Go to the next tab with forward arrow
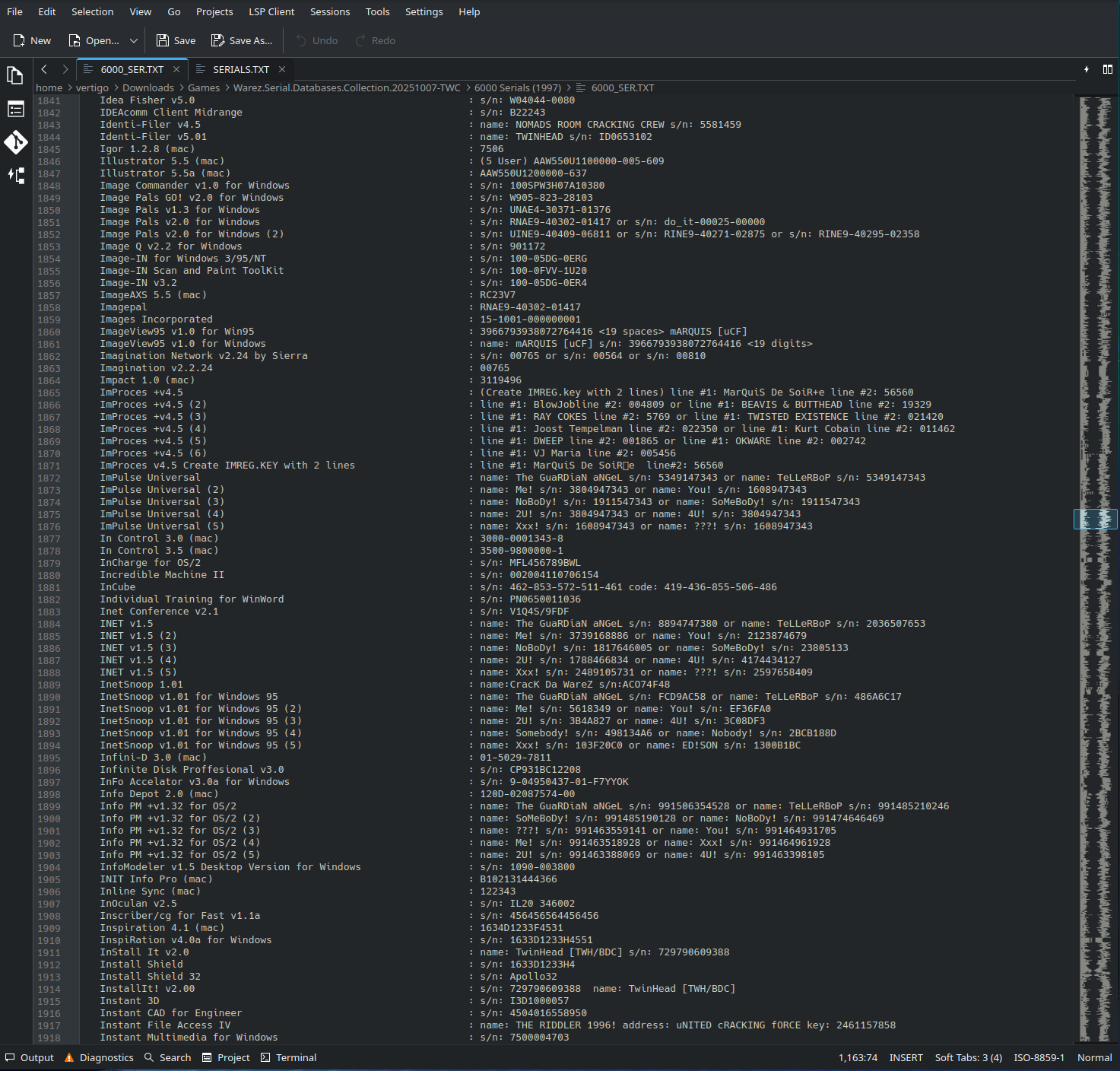This screenshot has height=1071, width=1120. [65, 69]
